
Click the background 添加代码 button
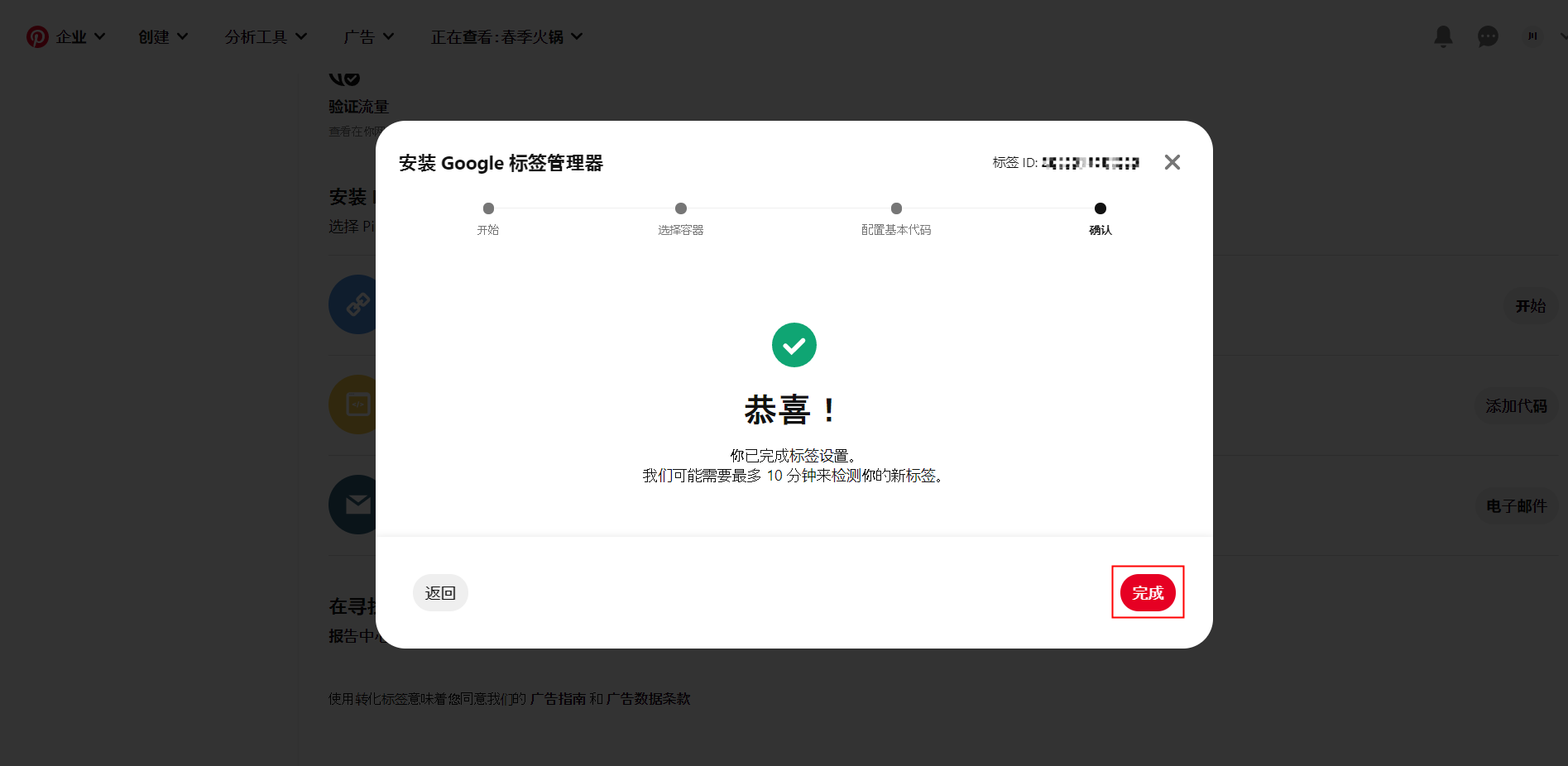[1516, 405]
